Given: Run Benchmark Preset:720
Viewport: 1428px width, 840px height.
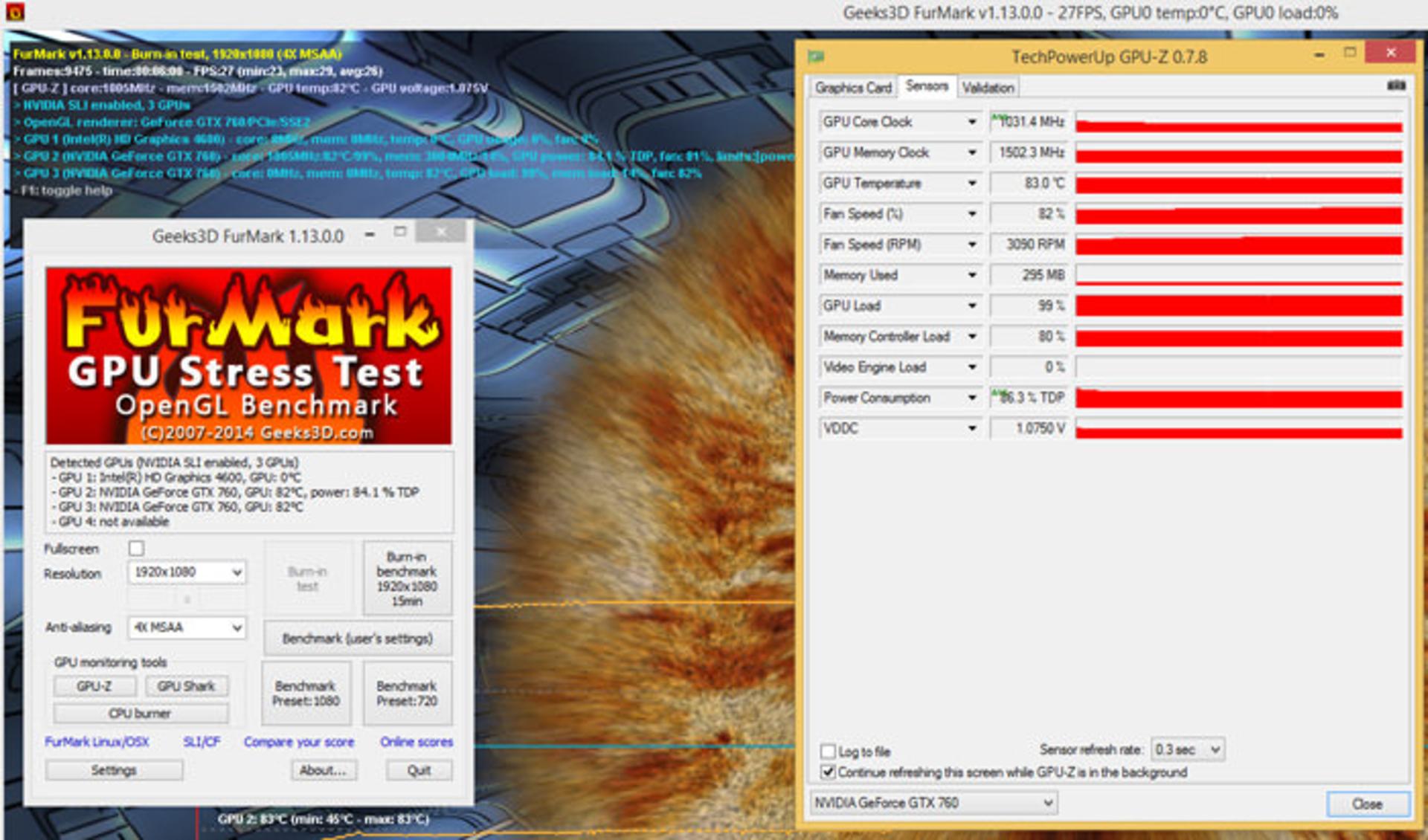Looking at the screenshot, I should point(407,694).
